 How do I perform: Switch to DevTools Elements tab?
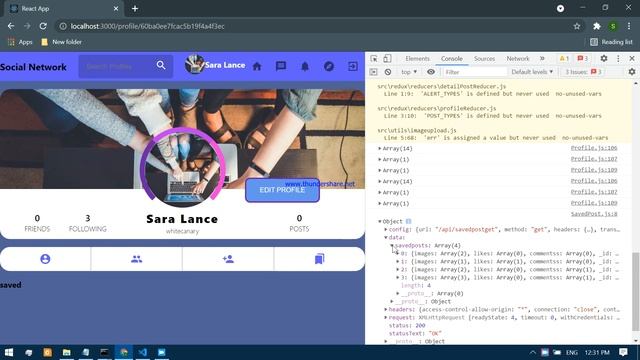click(x=417, y=59)
